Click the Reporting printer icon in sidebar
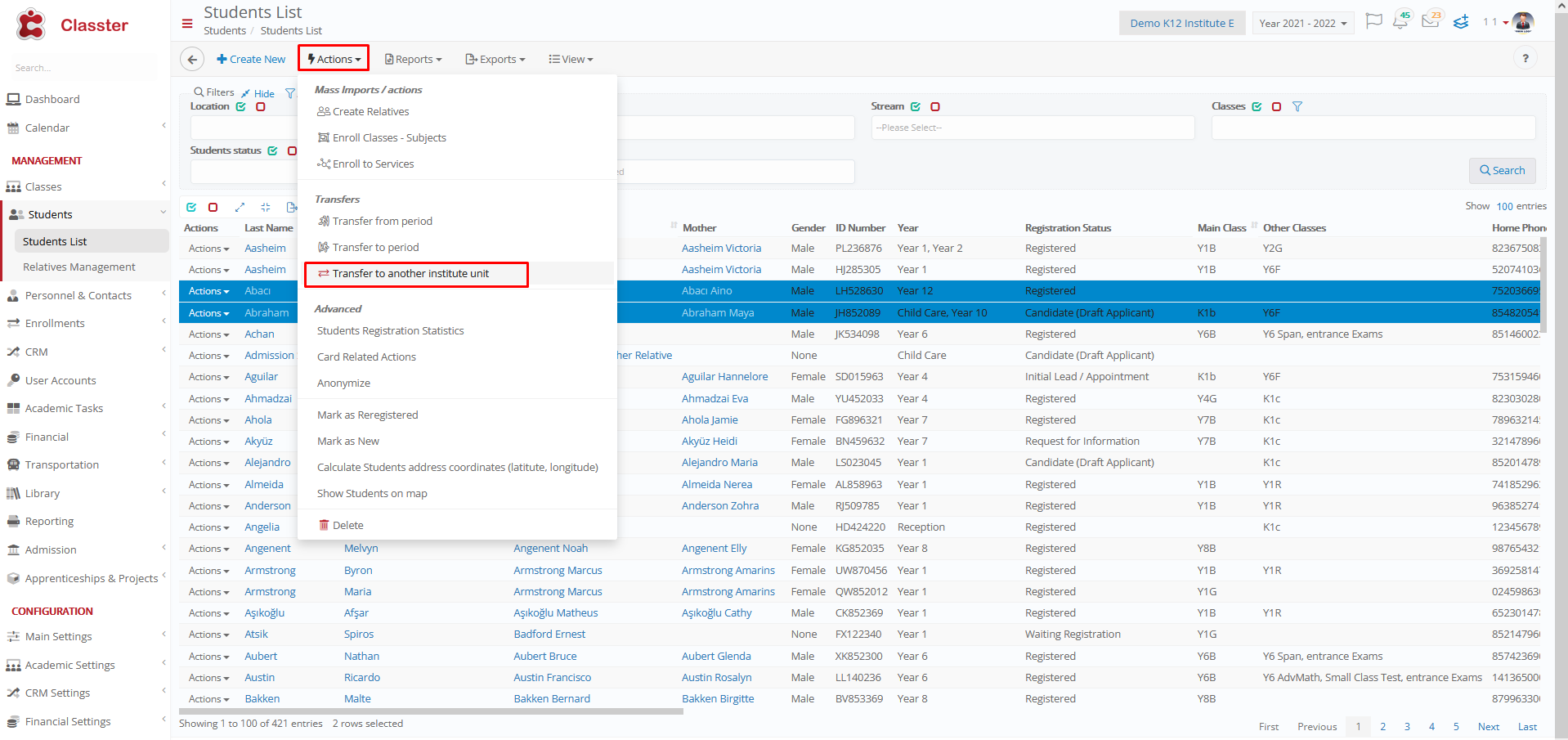This screenshot has height=740, width=1568. pos(13,521)
